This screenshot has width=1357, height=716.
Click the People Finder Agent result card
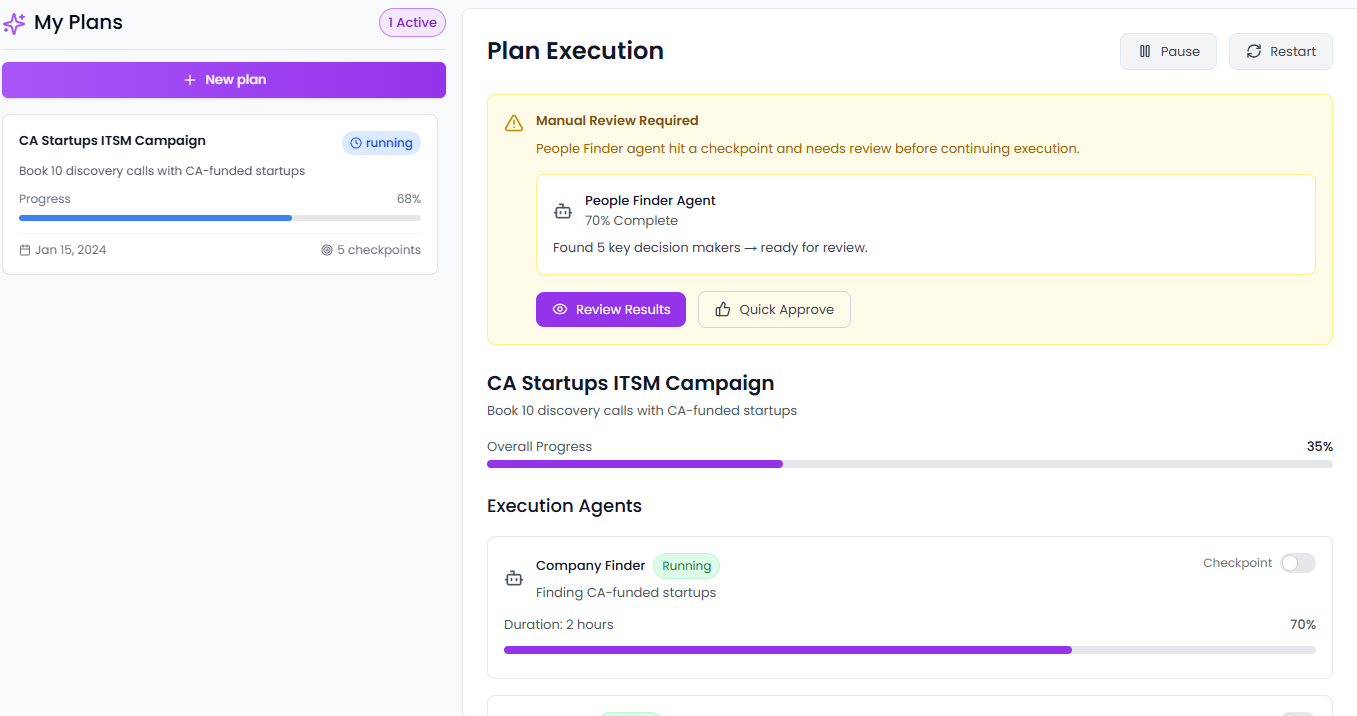pos(925,225)
